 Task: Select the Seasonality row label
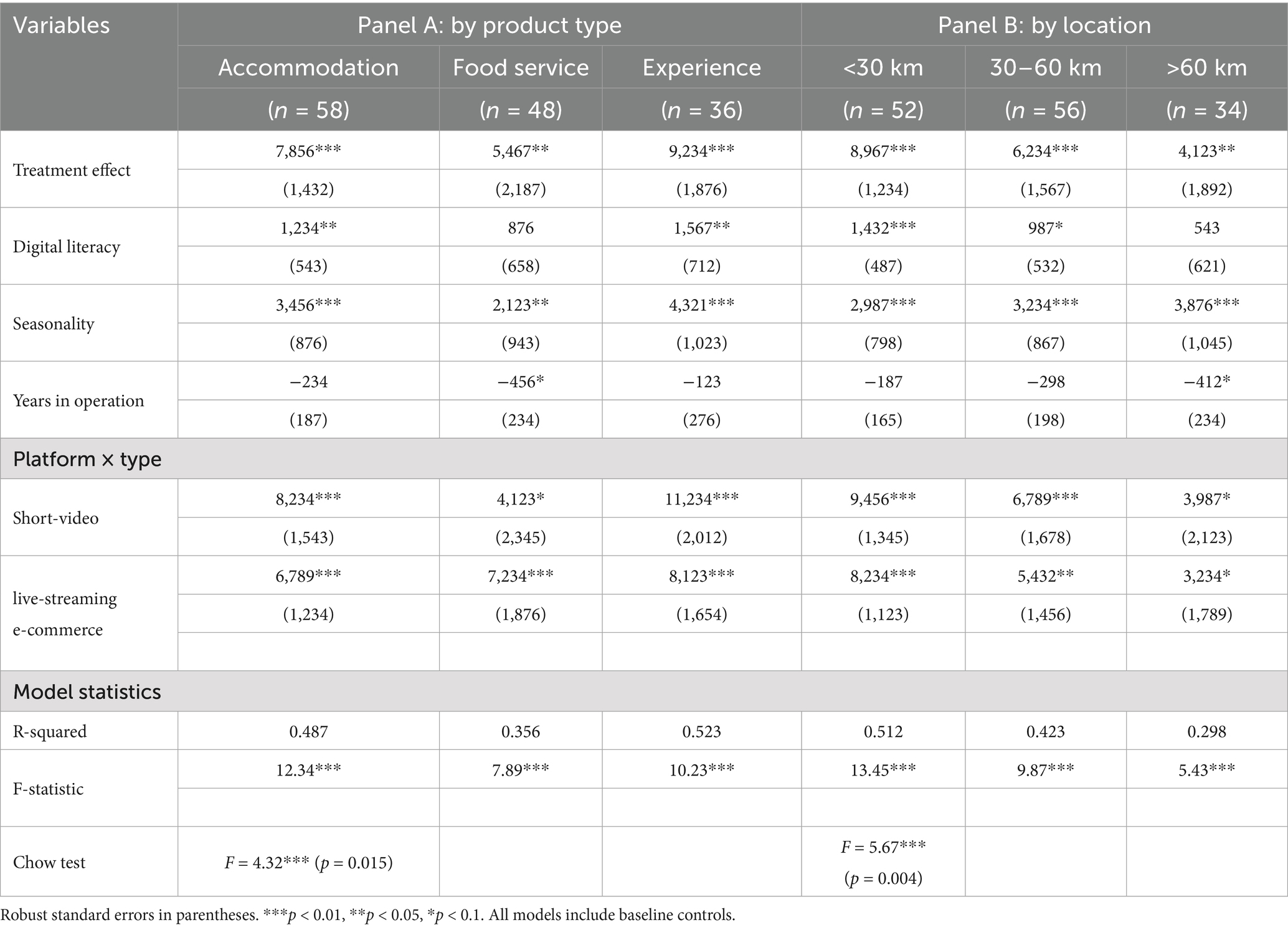pos(54,324)
